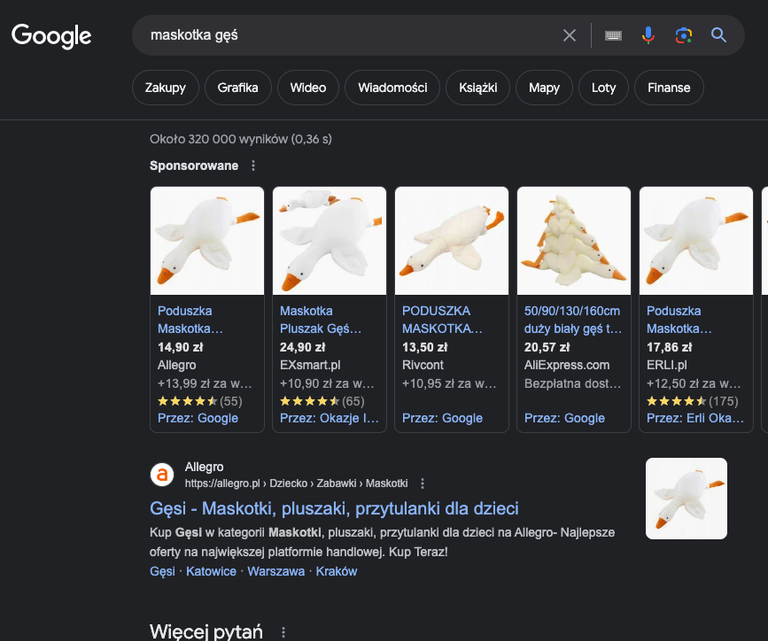768x641 pixels.
Task: Click the Allegro site favicon
Action: 162,475
